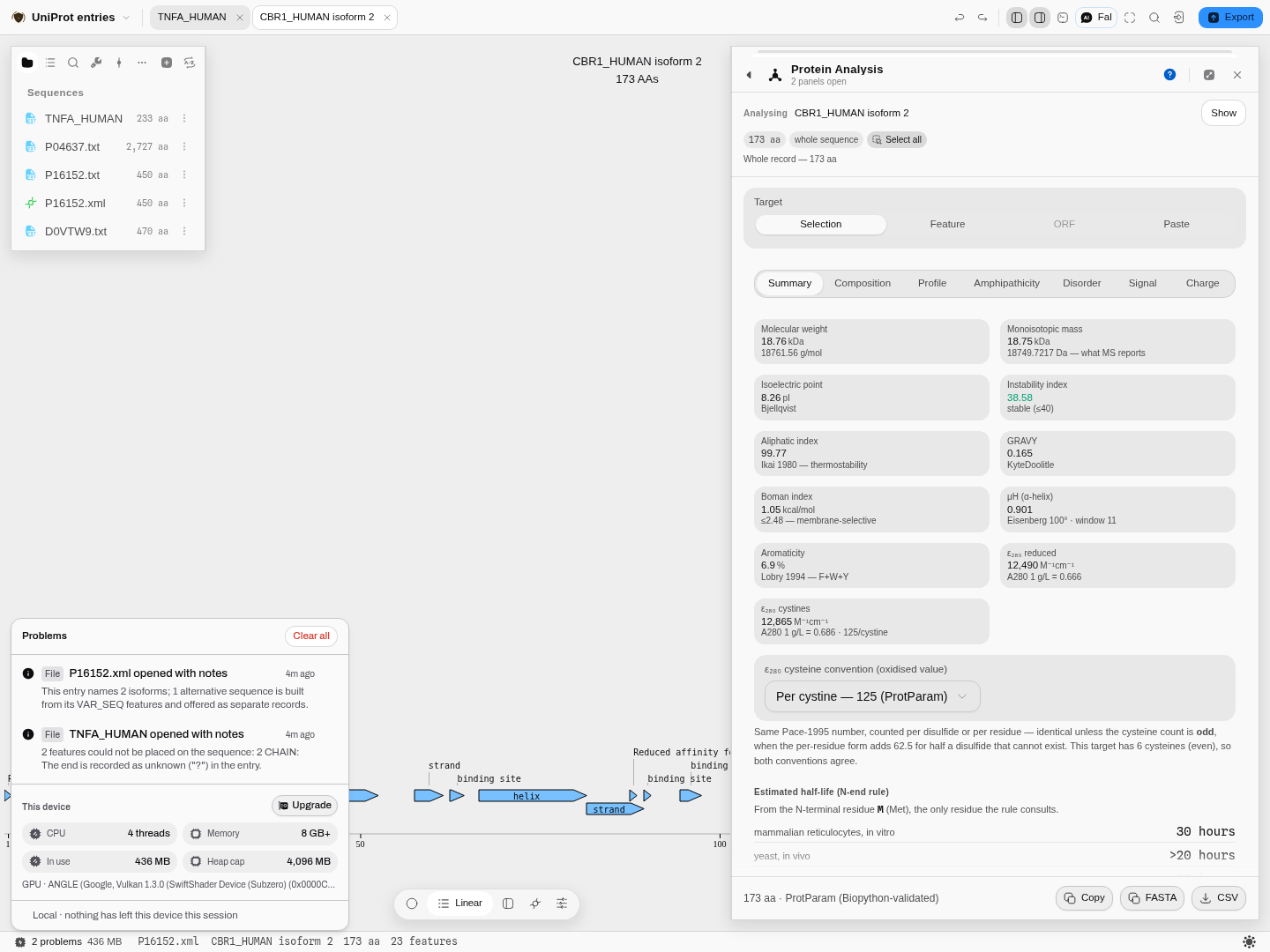Choose Paste as analysis target

pos(1177,224)
